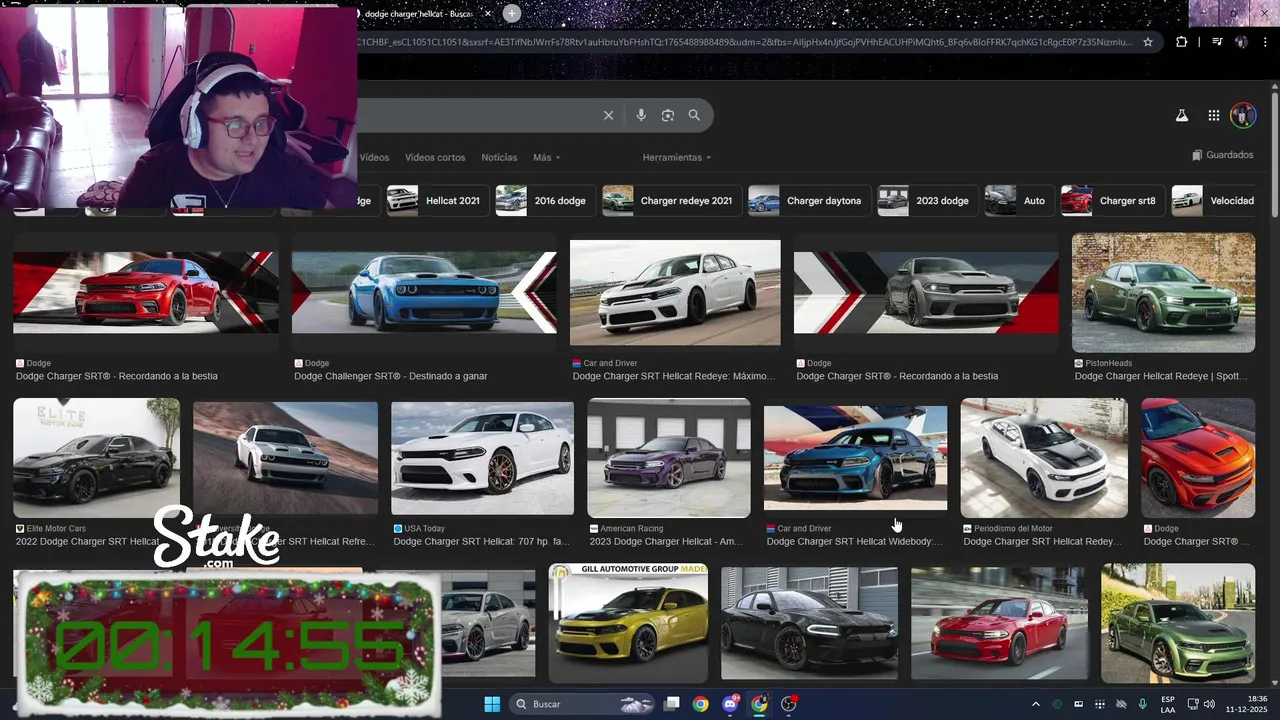Screen dimensions: 1280x720
Task: Open a new browser tab with plus button
Action: coord(512,13)
